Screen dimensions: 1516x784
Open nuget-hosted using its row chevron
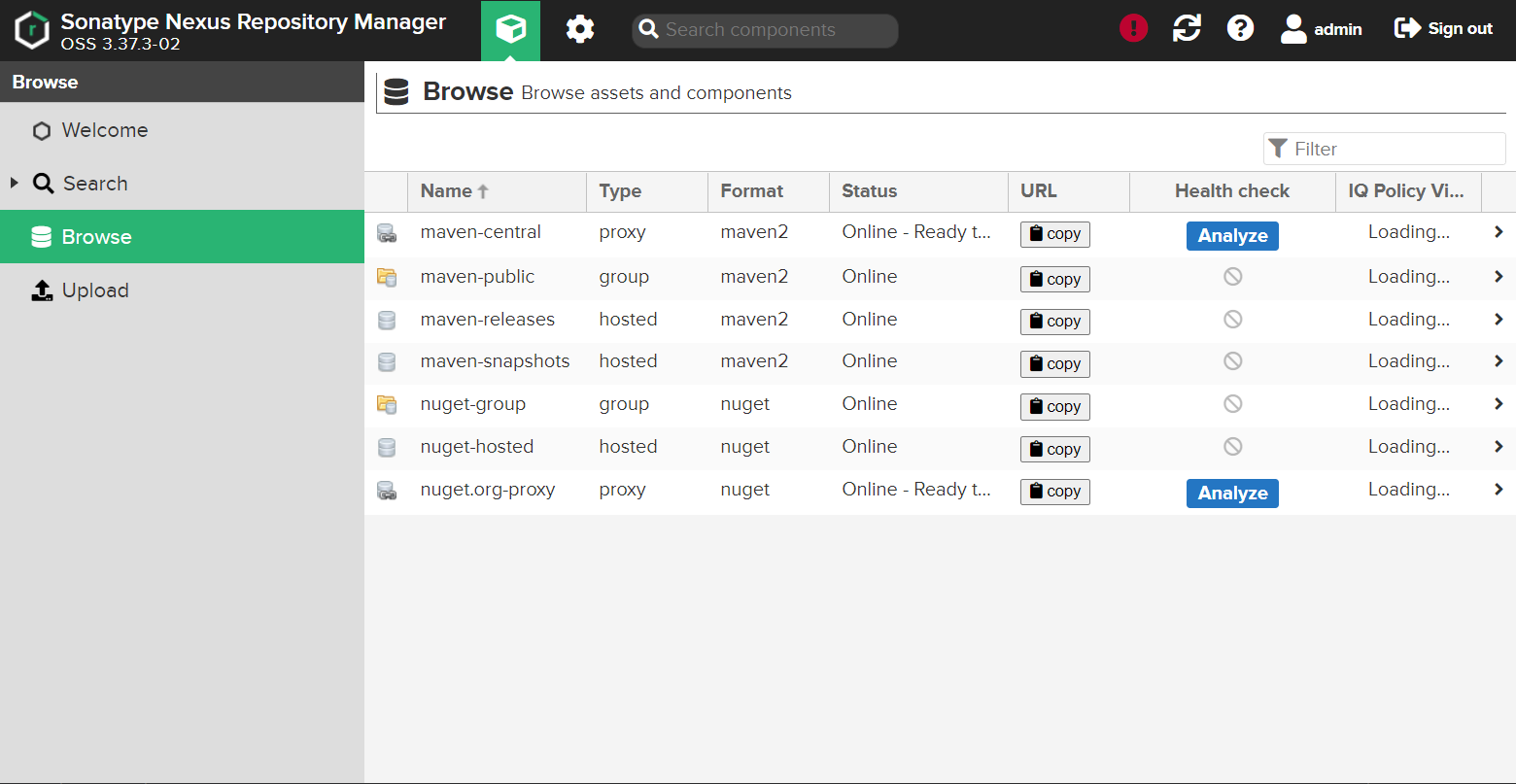tap(1499, 447)
